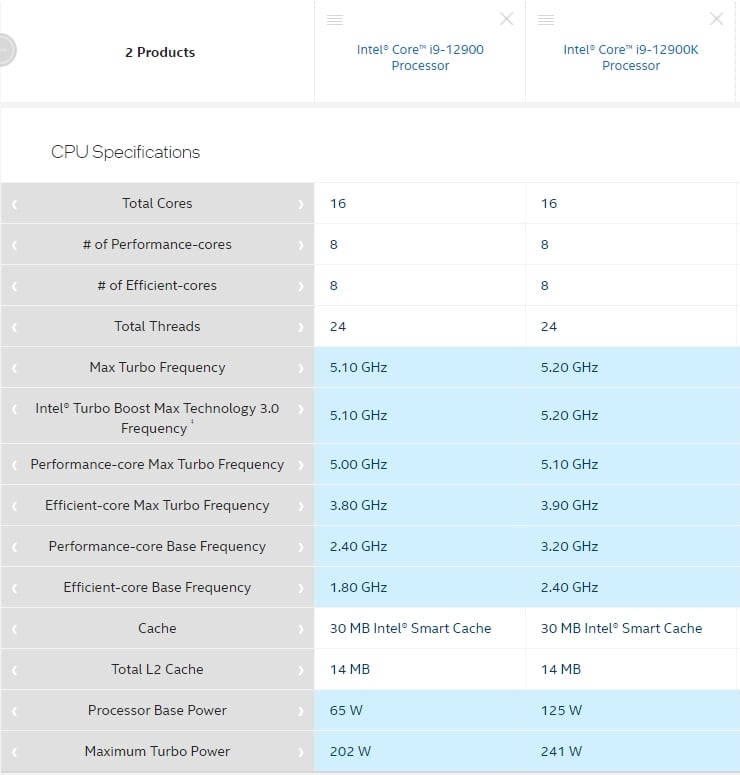The width and height of the screenshot is (740, 775).
Task: Click right arrow on Total L2 Cache row
Action: point(301,670)
